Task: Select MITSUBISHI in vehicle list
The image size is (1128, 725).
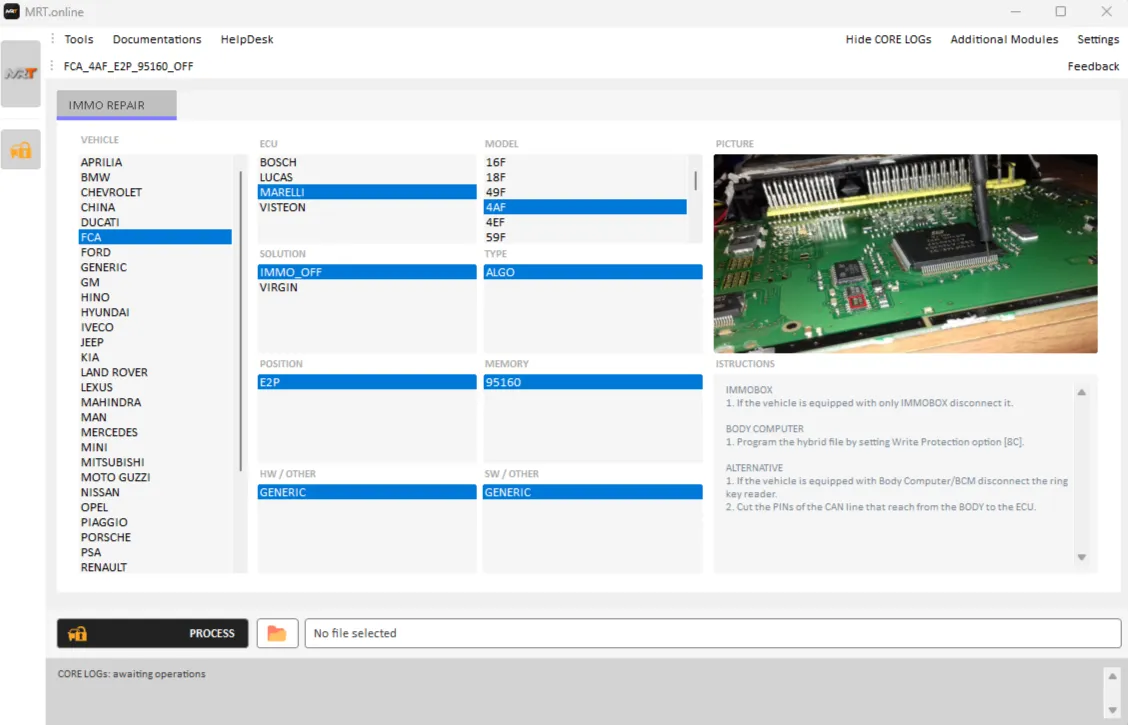Action: tap(155, 462)
